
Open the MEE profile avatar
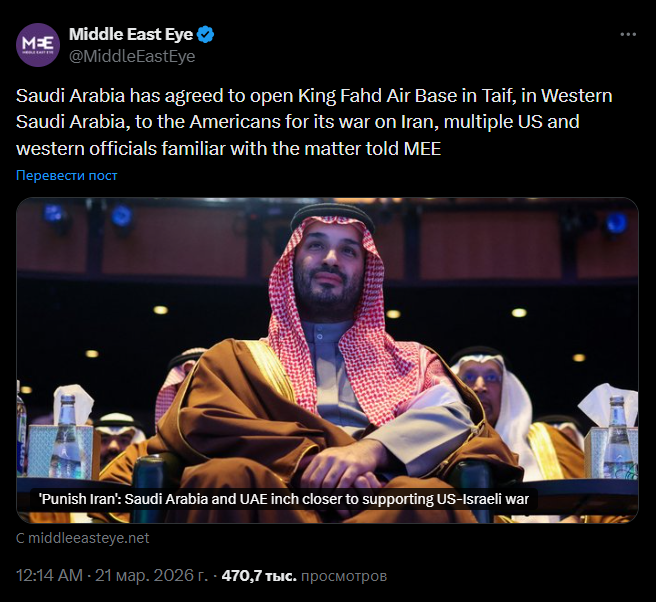pyautogui.click(x=38, y=44)
